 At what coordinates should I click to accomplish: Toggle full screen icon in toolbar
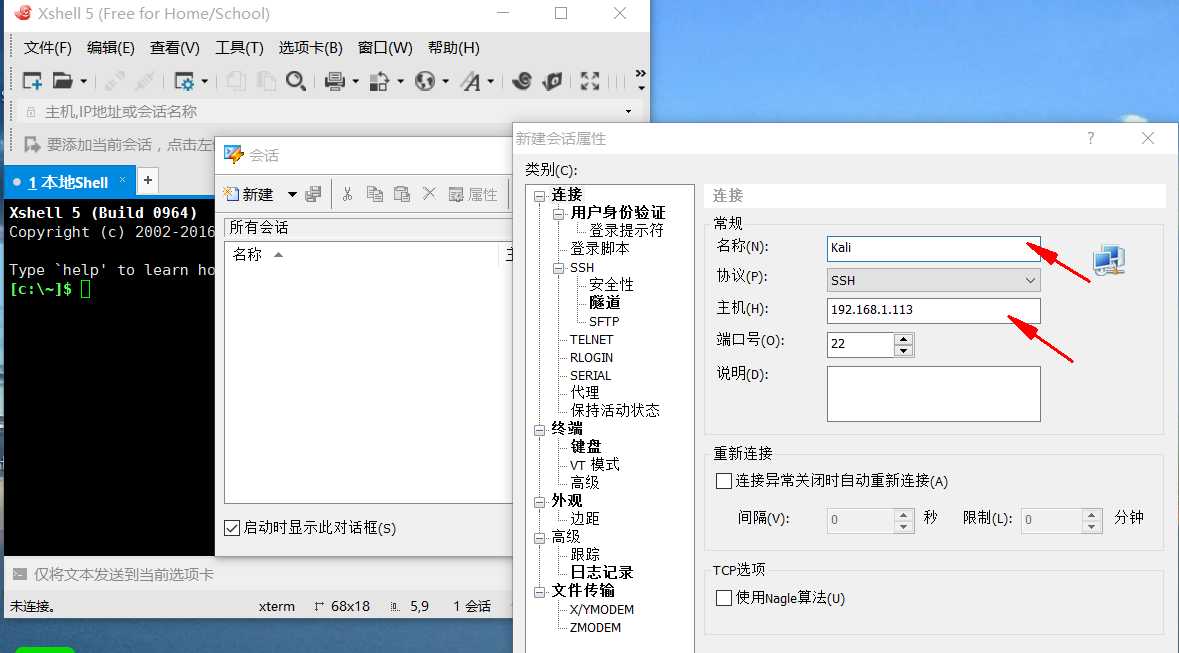coord(590,80)
